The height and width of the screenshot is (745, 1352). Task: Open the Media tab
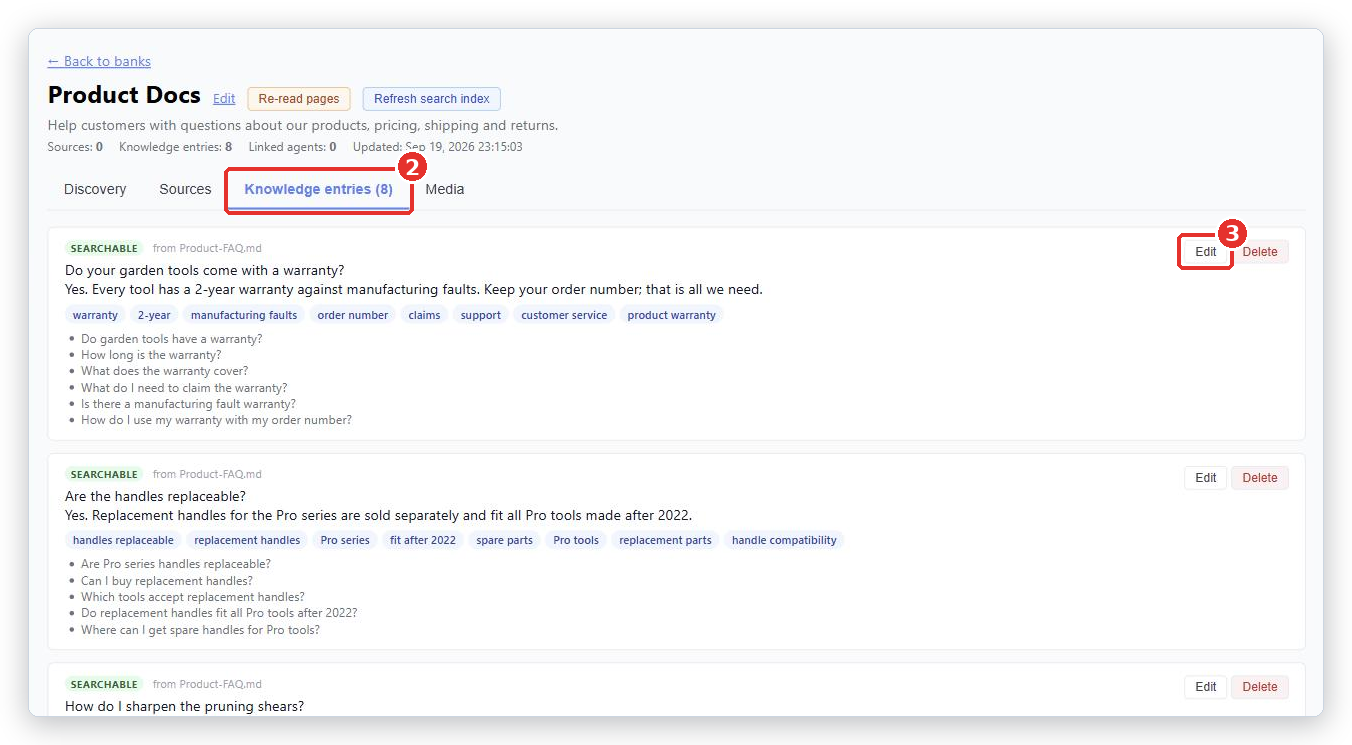pos(445,189)
